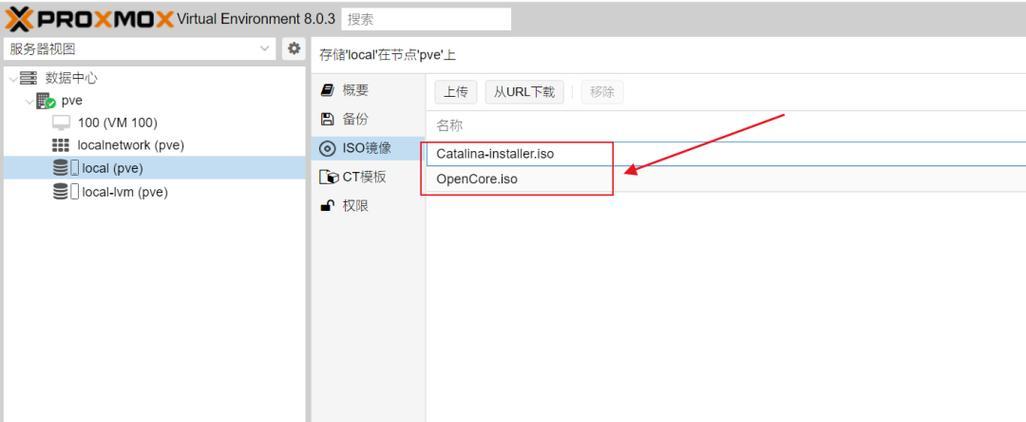Select OpenCore.iso row
The width and height of the screenshot is (1026, 422).
(x=726, y=179)
